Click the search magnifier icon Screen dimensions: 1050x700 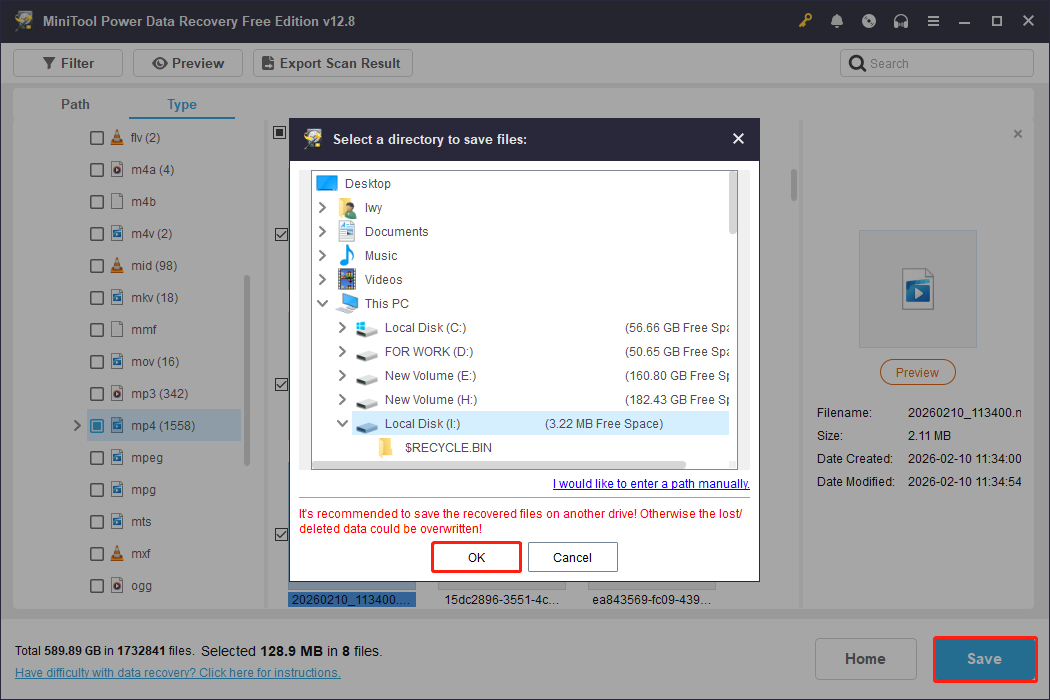(x=858, y=62)
